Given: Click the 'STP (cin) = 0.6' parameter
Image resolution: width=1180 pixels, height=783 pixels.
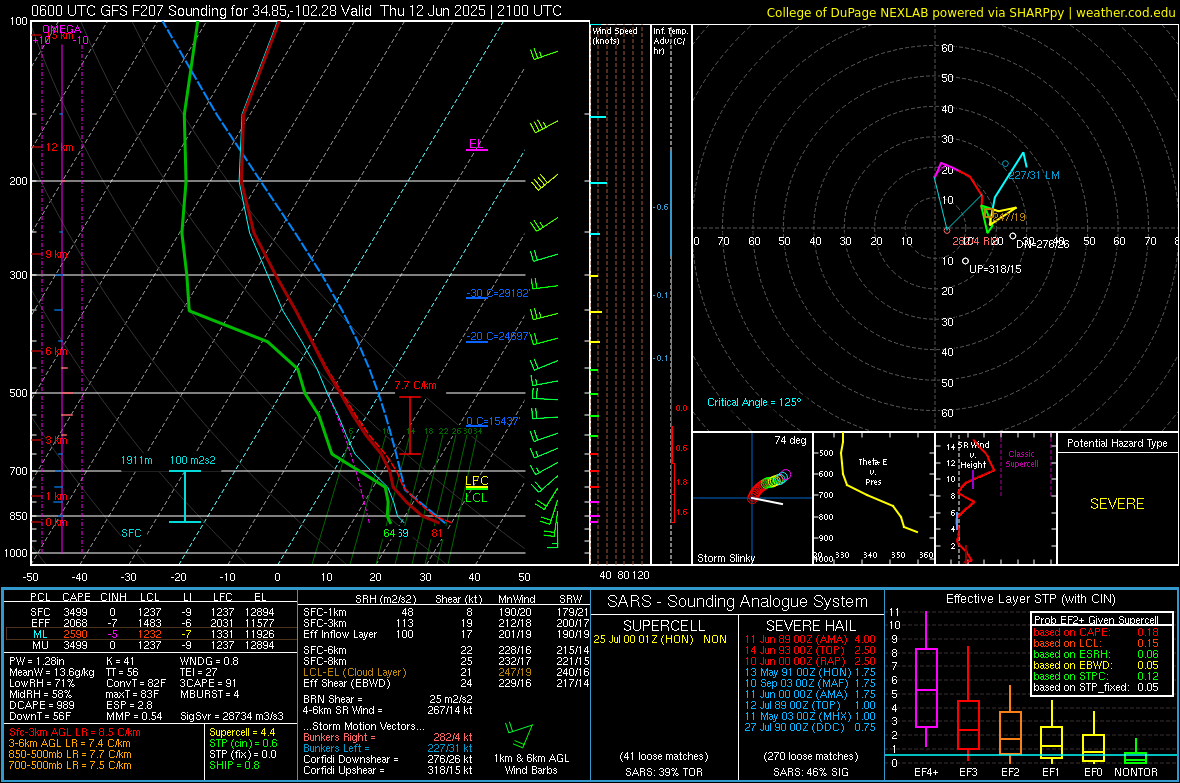Looking at the screenshot, I should tap(243, 743).
